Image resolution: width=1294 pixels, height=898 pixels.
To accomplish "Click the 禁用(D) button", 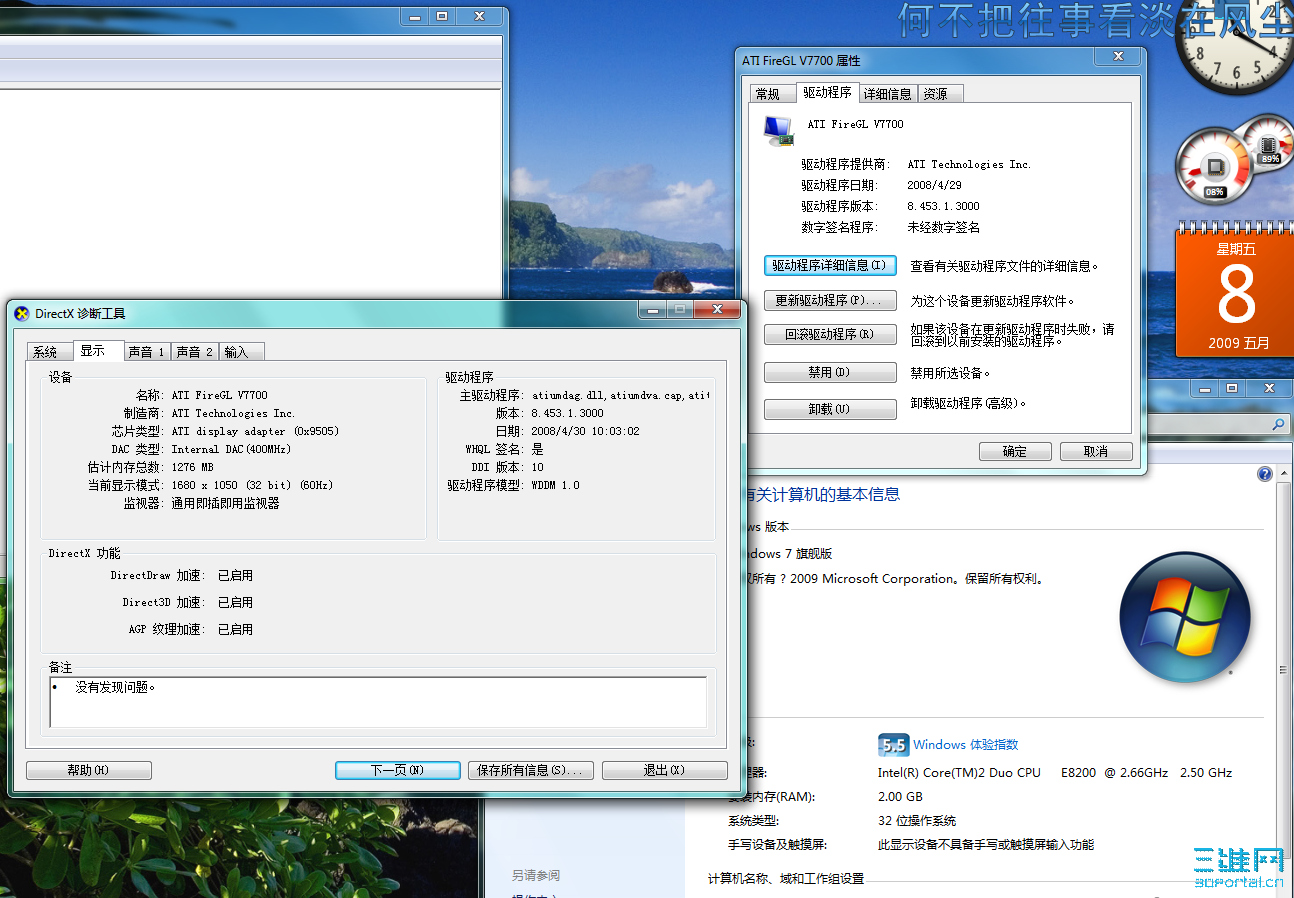I will [830, 372].
